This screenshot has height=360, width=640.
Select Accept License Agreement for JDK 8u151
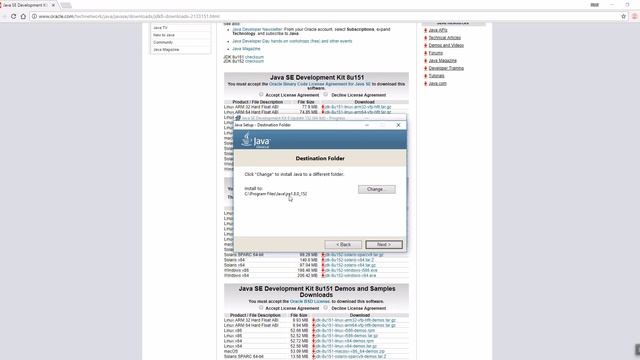pos(261,94)
